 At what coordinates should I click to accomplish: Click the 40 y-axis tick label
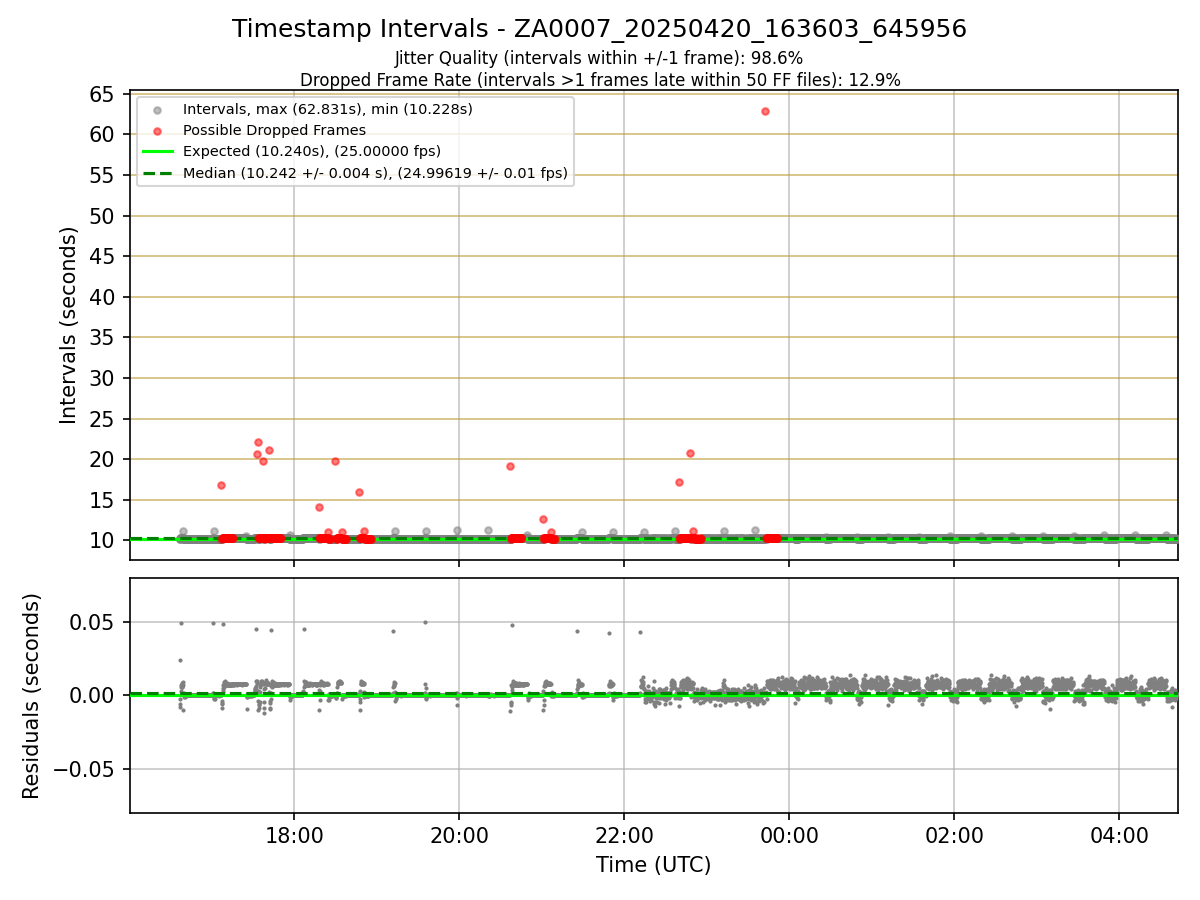coord(102,297)
